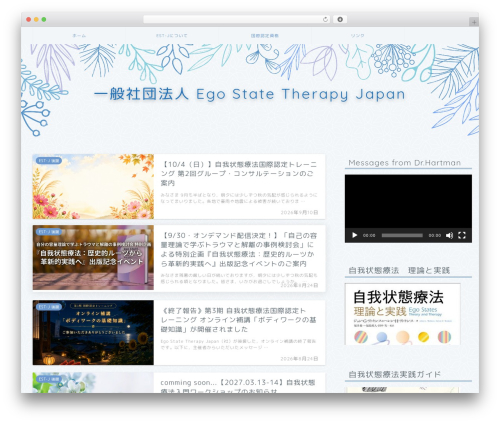Mute the video with the speaker icon
This screenshot has height=423, width=500.
[x=449, y=235]
